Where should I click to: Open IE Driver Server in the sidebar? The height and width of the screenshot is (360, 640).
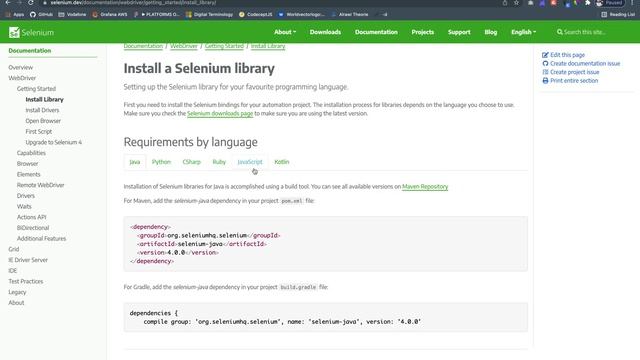tap(28, 260)
